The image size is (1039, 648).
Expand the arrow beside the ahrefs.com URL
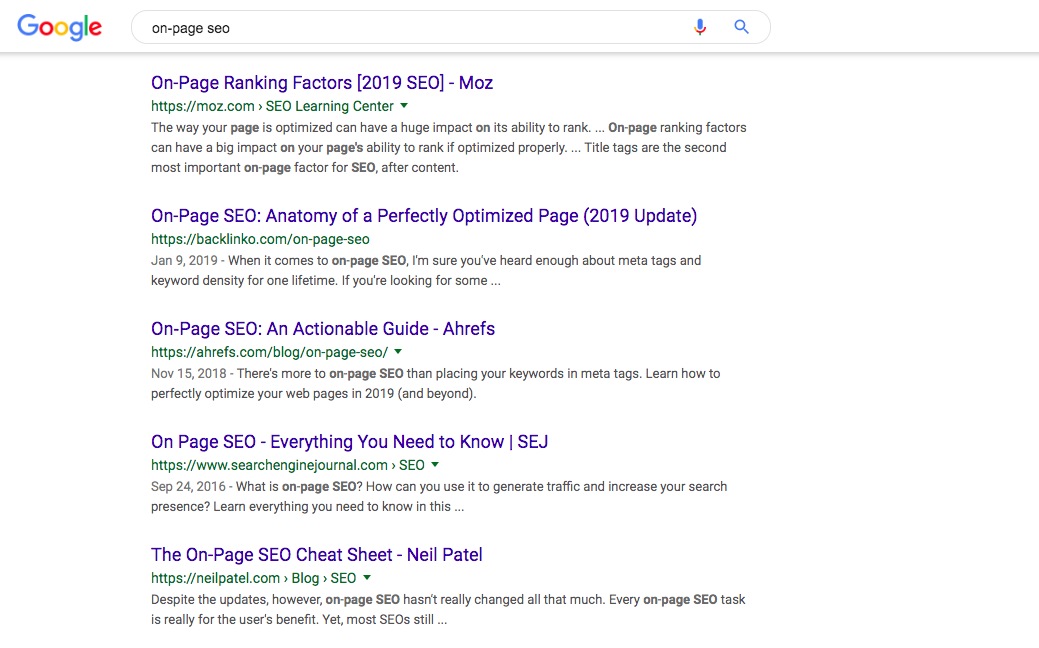coord(397,352)
